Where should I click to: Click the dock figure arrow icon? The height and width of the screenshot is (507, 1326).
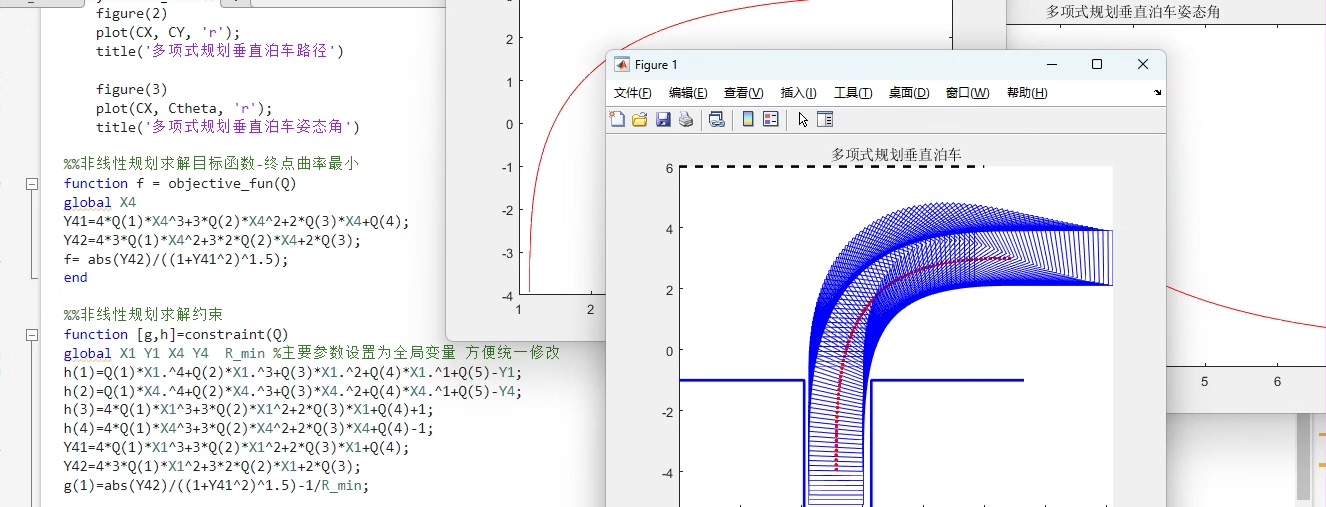[x=1158, y=92]
